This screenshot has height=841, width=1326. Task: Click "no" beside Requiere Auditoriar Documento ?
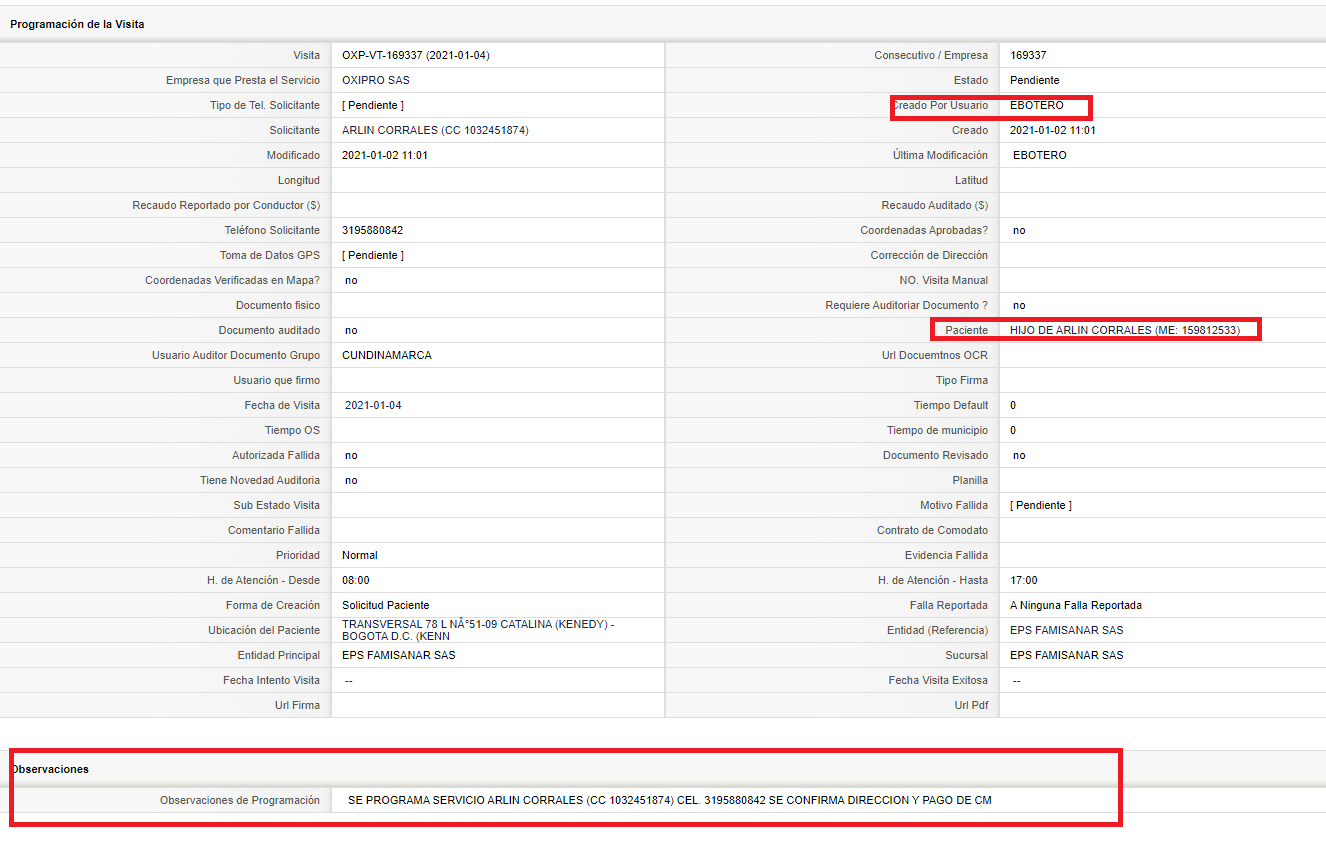(1019, 305)
